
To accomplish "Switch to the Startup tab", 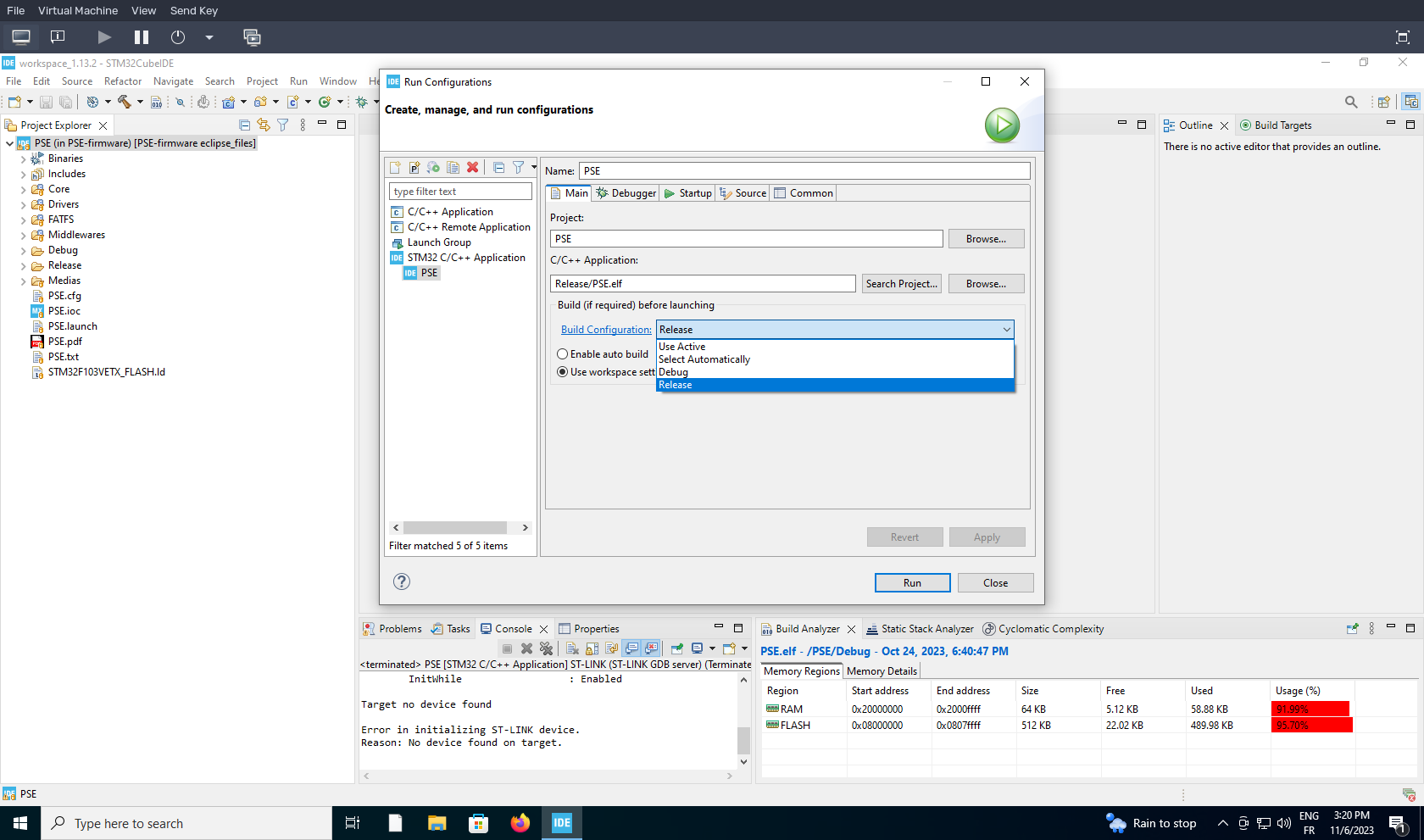I will 687,193.
